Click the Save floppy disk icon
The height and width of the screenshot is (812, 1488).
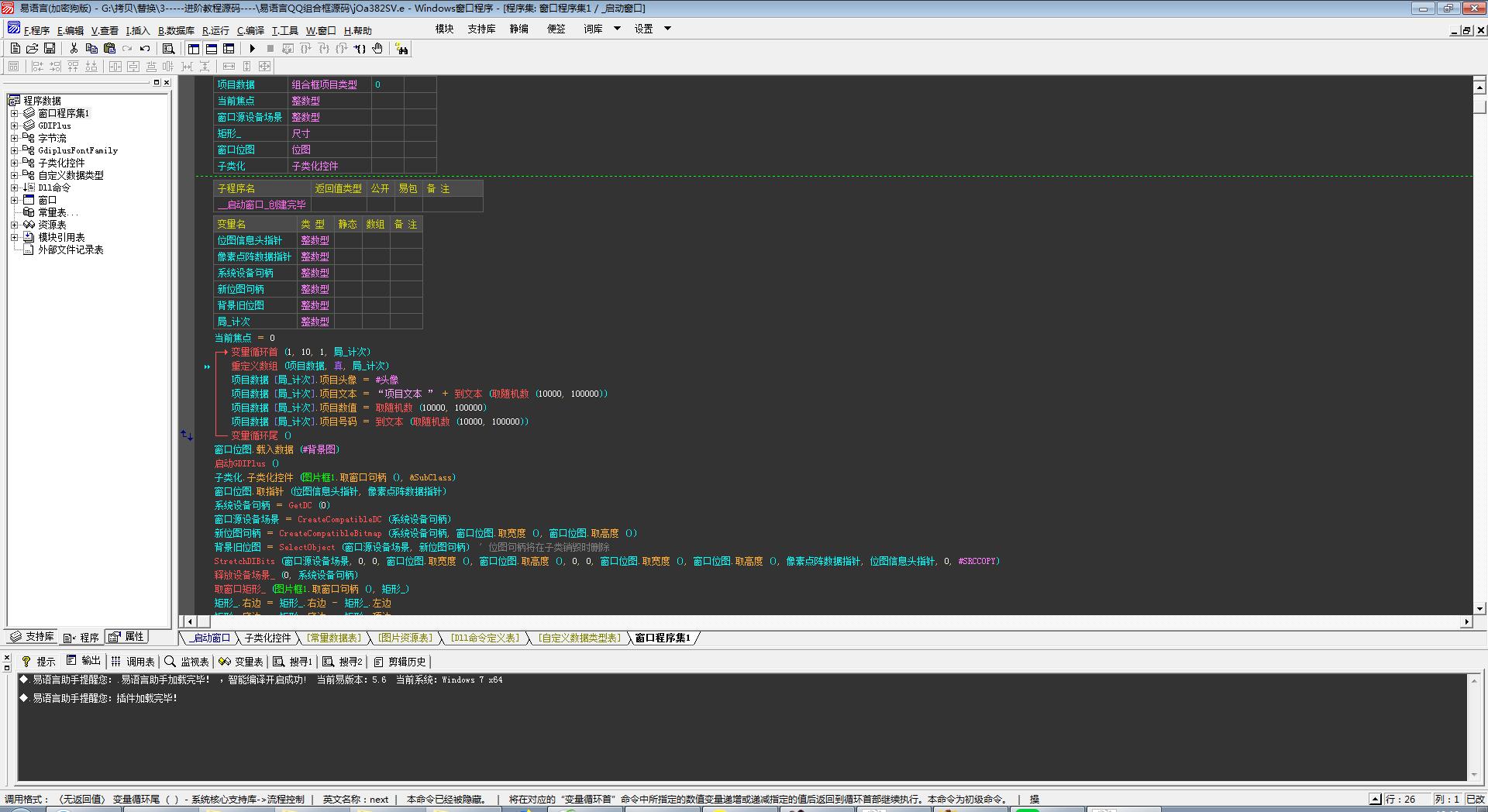(49, 48)
